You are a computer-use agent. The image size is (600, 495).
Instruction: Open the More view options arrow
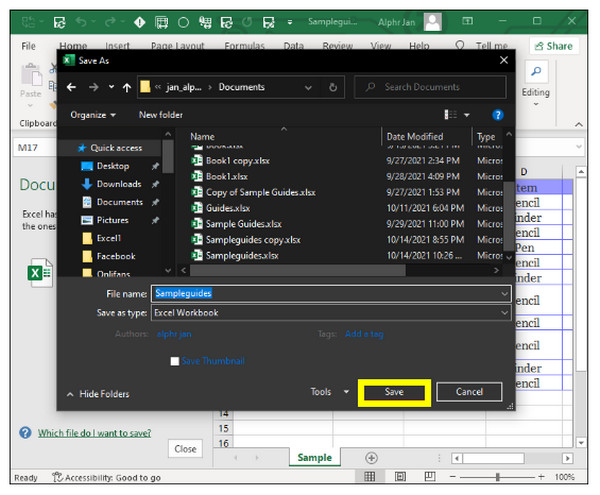(467, 115)
